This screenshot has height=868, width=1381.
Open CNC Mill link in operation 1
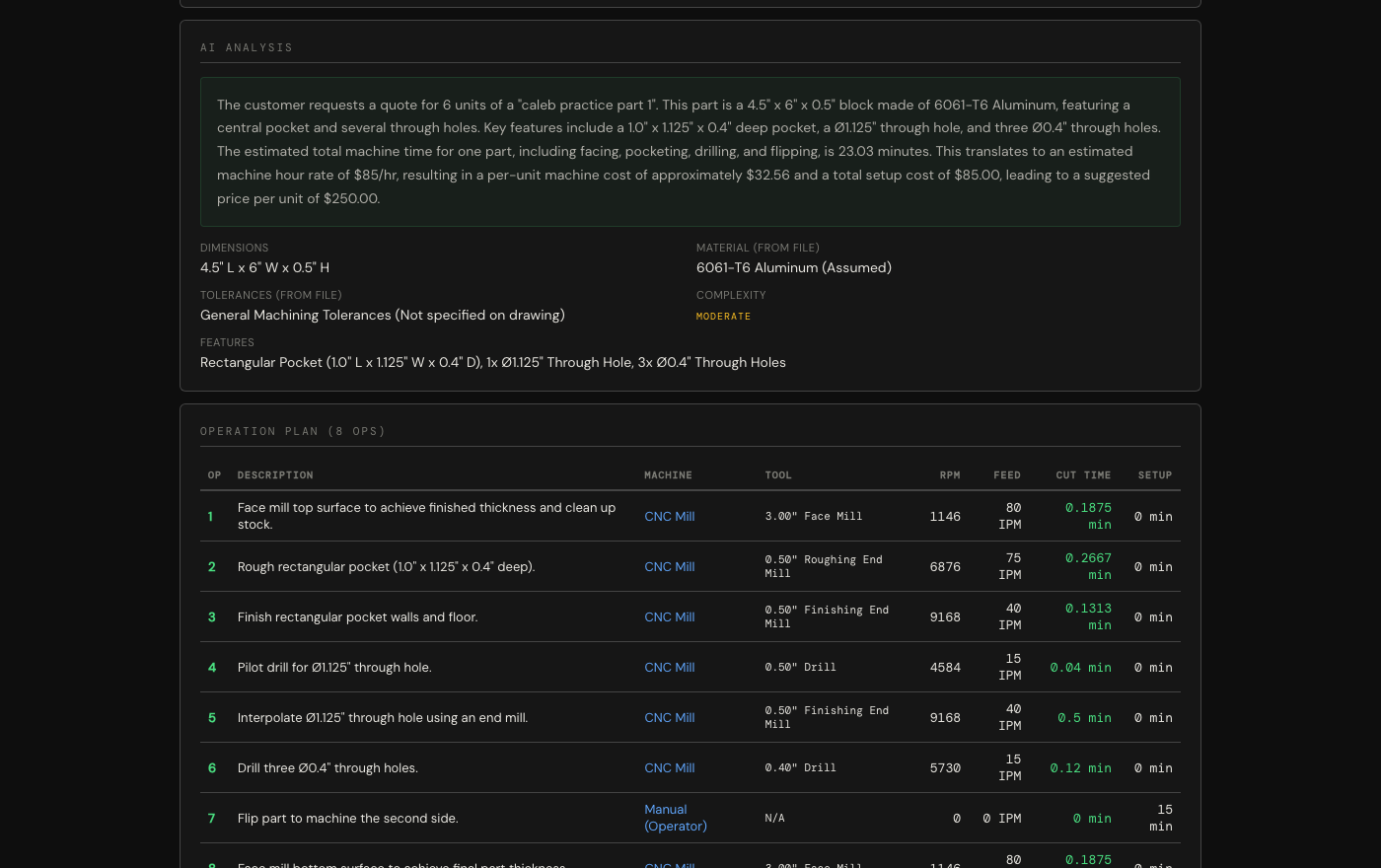(669, 516)
